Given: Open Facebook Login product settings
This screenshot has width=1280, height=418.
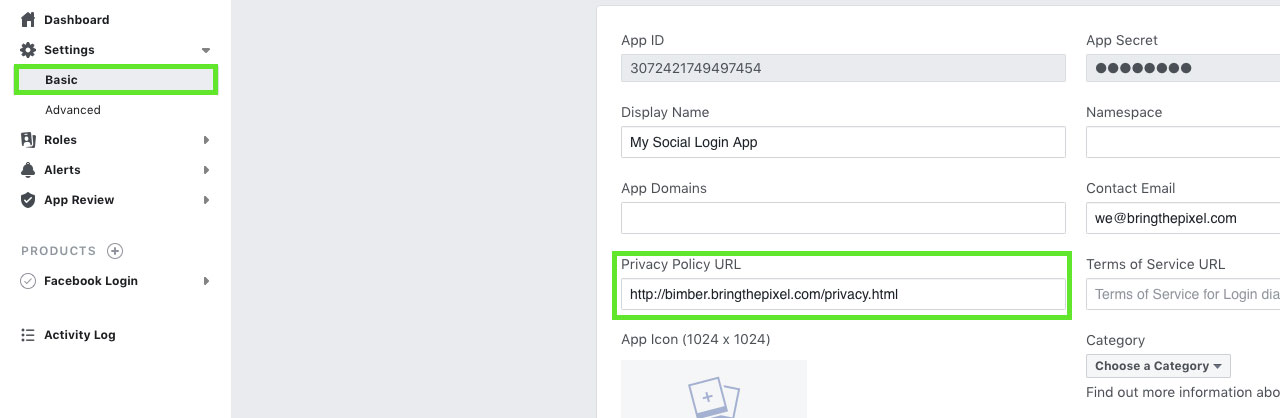Looking at the screenshot, I should click(x=91, y=281).
